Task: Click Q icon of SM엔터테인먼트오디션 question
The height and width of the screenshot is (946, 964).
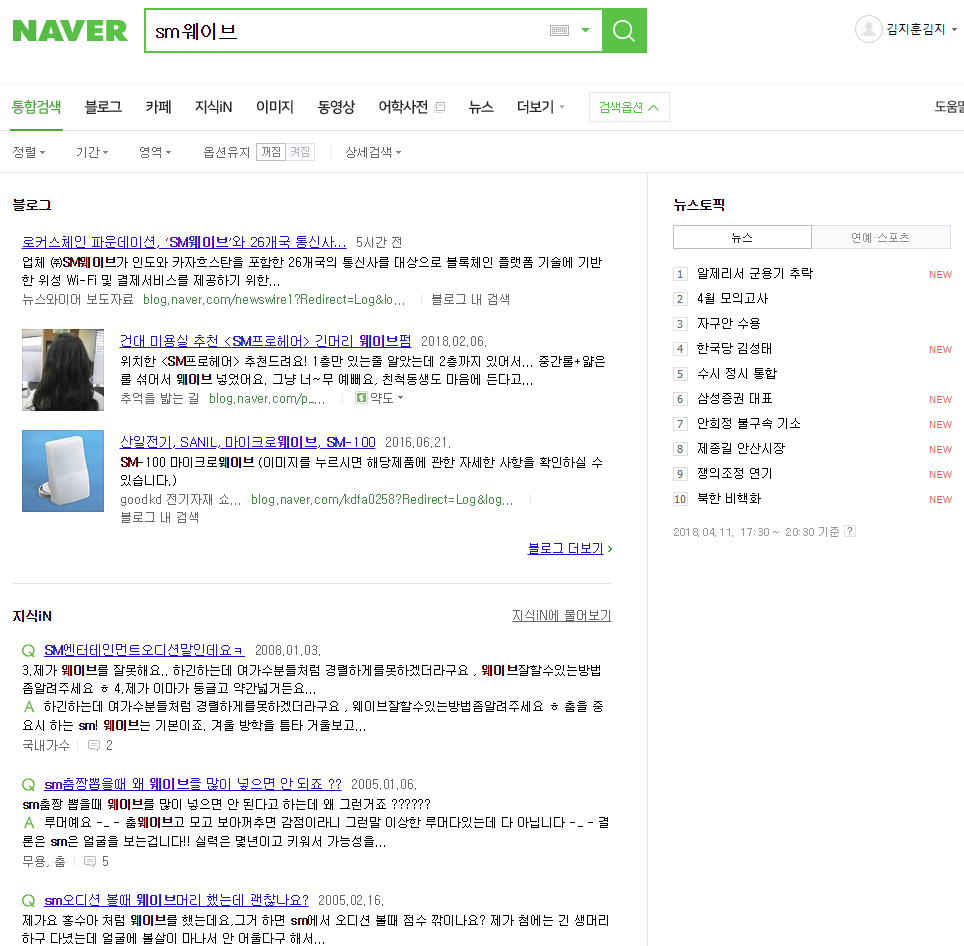Action: [29, 650]
